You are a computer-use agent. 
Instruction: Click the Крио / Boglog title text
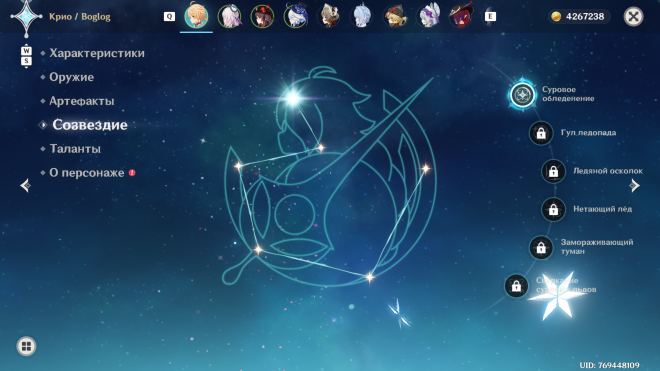pos(80,17)
